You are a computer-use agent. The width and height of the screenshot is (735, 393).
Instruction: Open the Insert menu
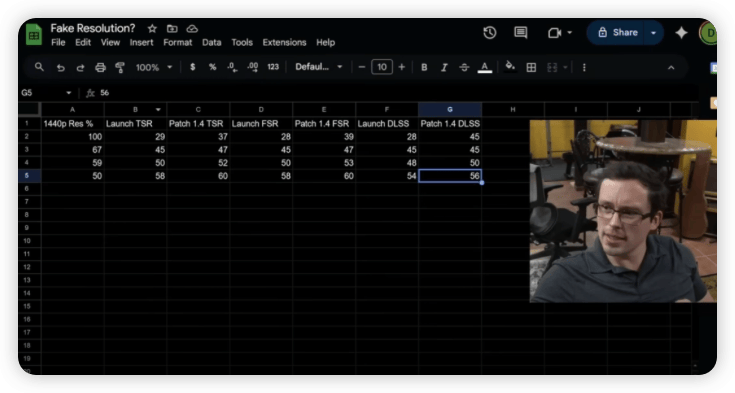(142, 42)
